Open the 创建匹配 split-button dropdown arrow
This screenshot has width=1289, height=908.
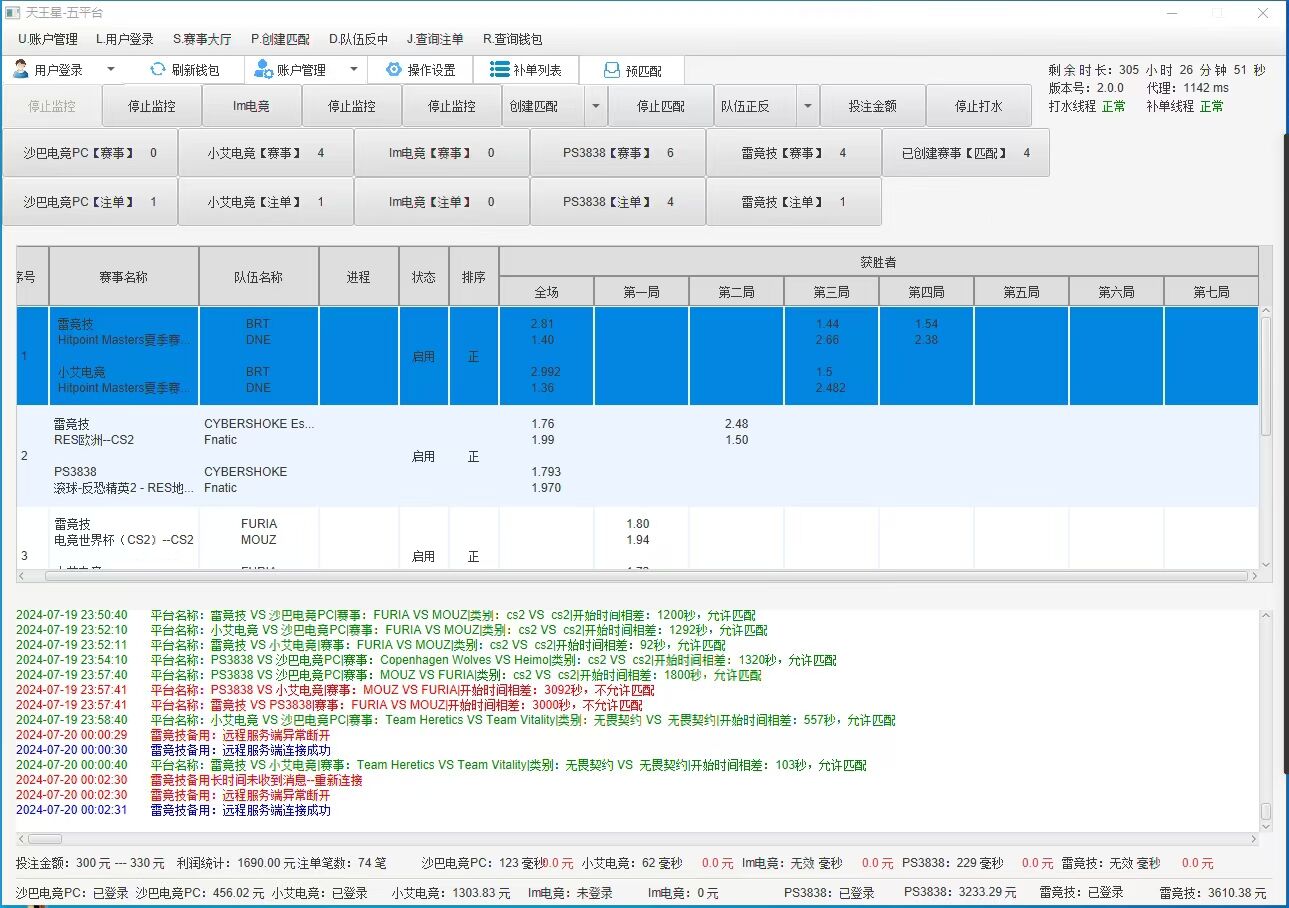point(595,106)
